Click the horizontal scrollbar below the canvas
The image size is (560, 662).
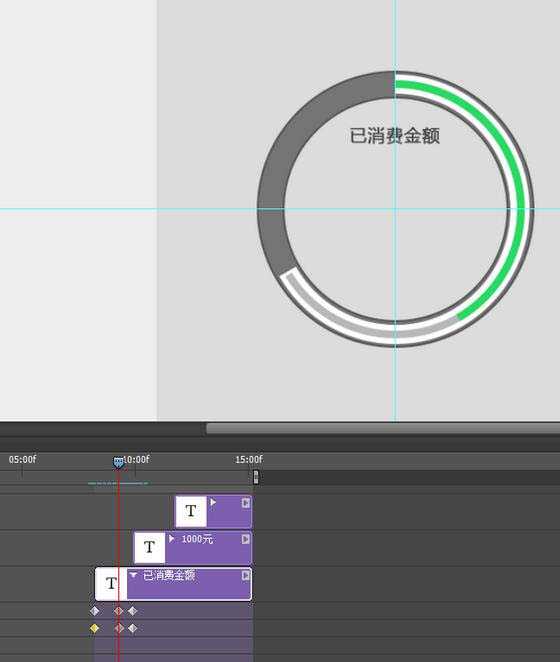click(383, 429)
